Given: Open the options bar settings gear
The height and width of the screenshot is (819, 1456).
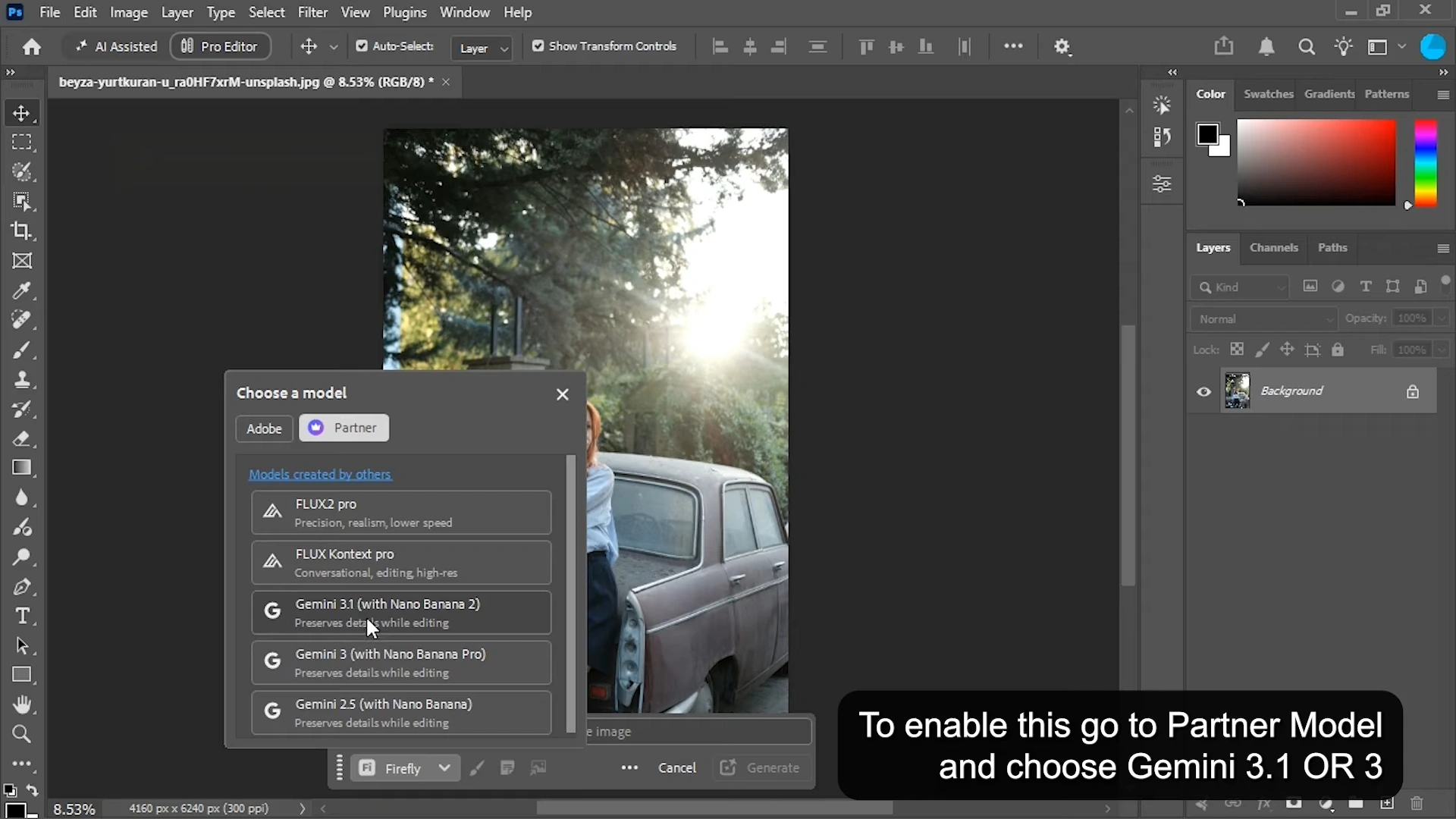Looking at the screenshot, I should [1062, 47].
